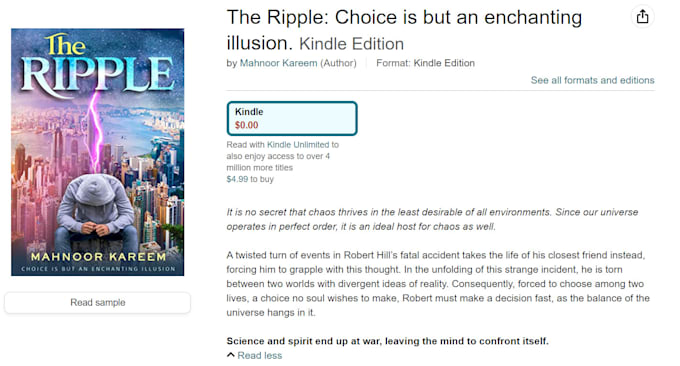Click the Read sample button
Screen dimensions: 680x366
tap(98, 302)
